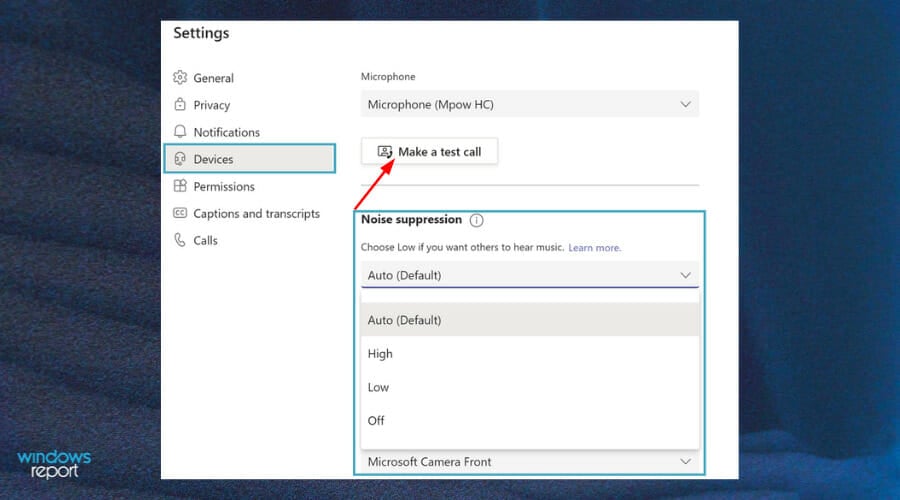
Task: Click the Privacy lock icon
Action: (180, 105)
